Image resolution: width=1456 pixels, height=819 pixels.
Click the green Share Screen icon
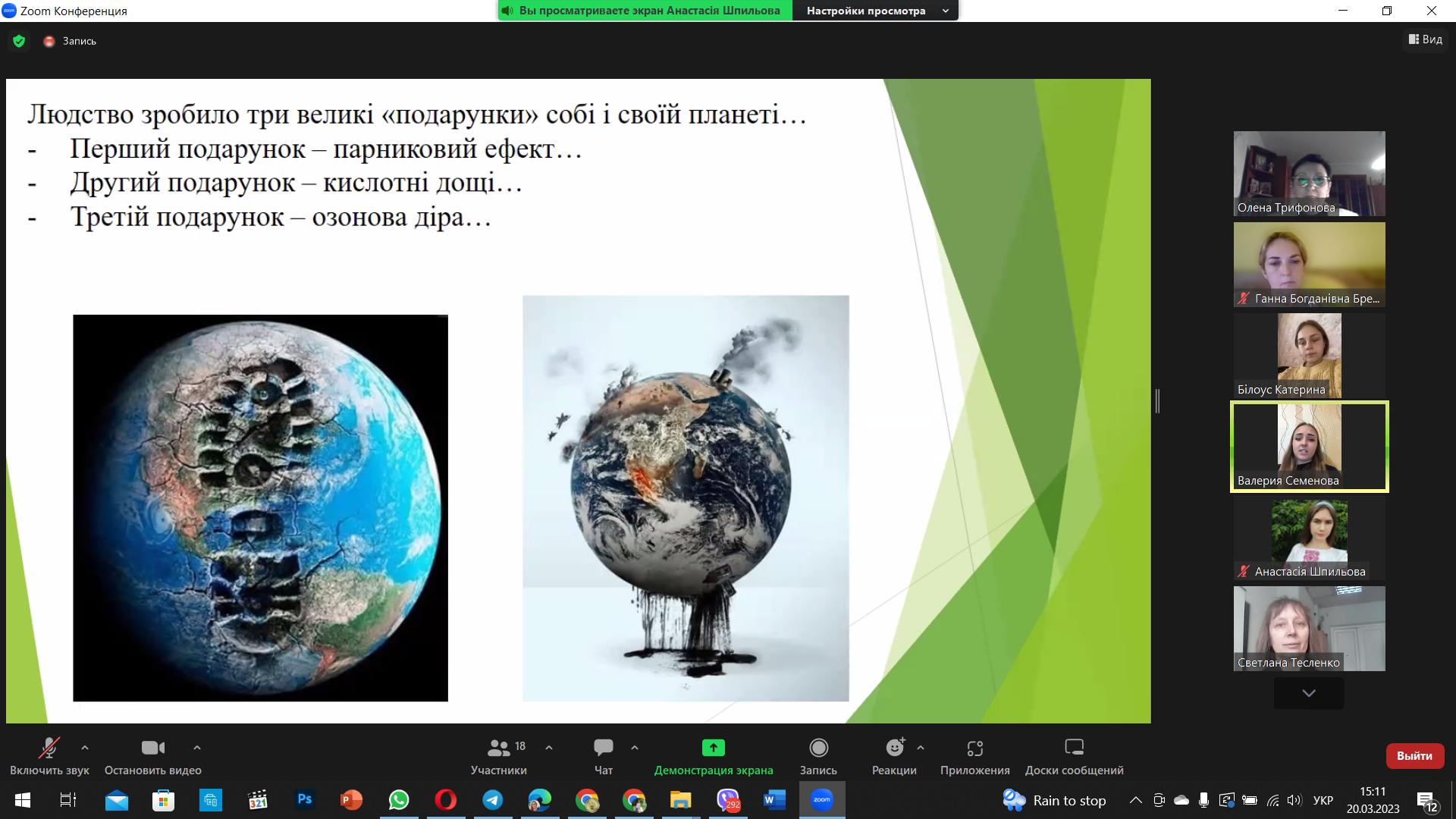click(x=713, y=748)
